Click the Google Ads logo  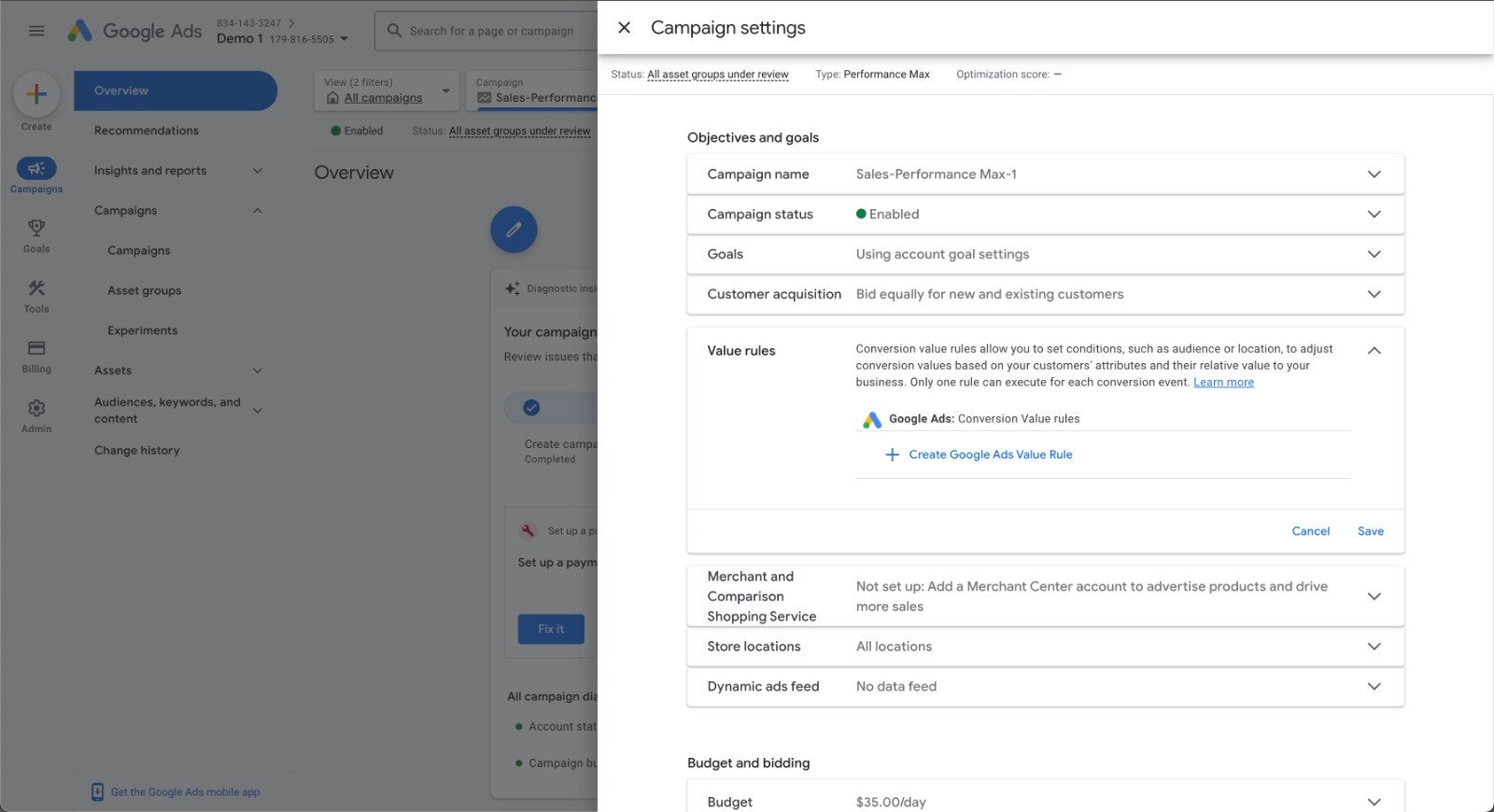[x=134, y=31]
